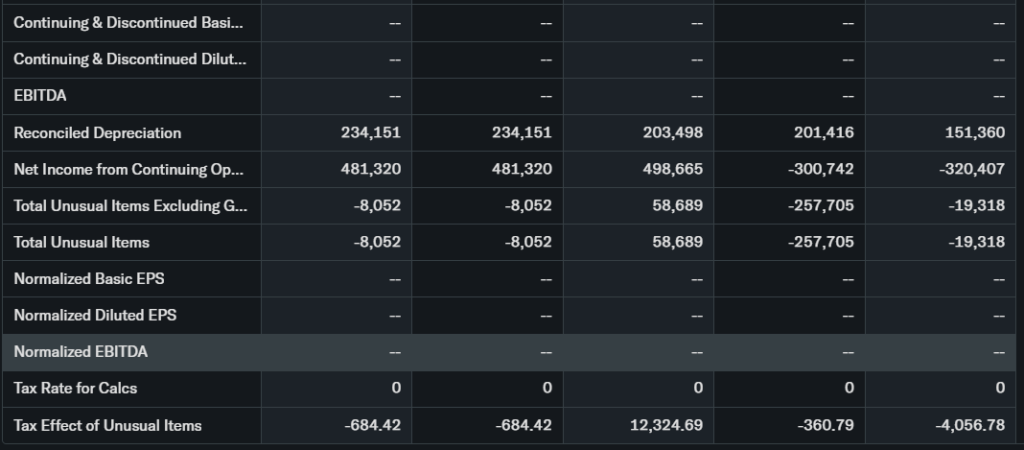Click the 203,498 Reconciled Depreciation value
Screen dimensions: 1024x450
click(x=675, y=133)
